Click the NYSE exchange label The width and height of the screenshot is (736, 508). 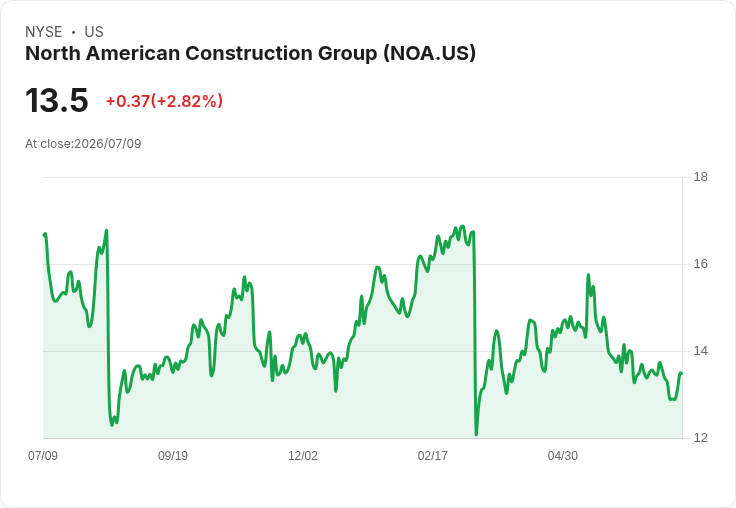pos(44,32)
